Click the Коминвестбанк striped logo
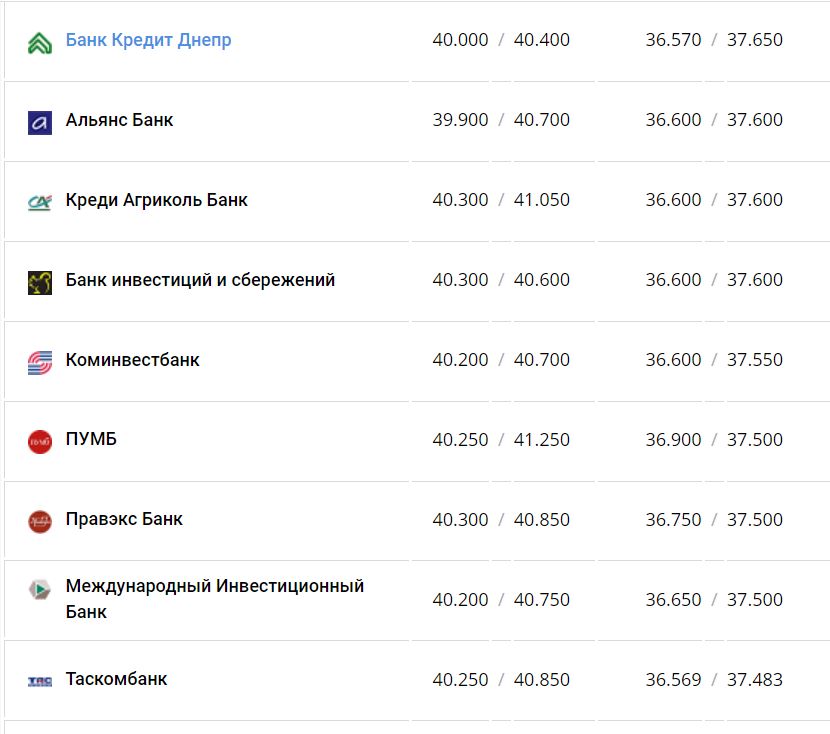 (x=40, y=362)
